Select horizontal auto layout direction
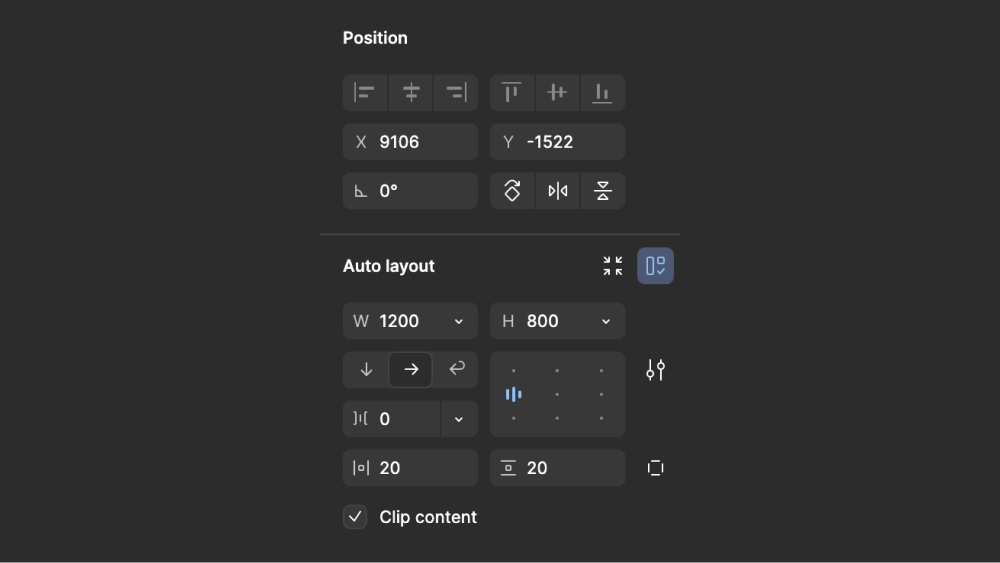The height and width of the screenshot is (563, 1000). point(411,370)
